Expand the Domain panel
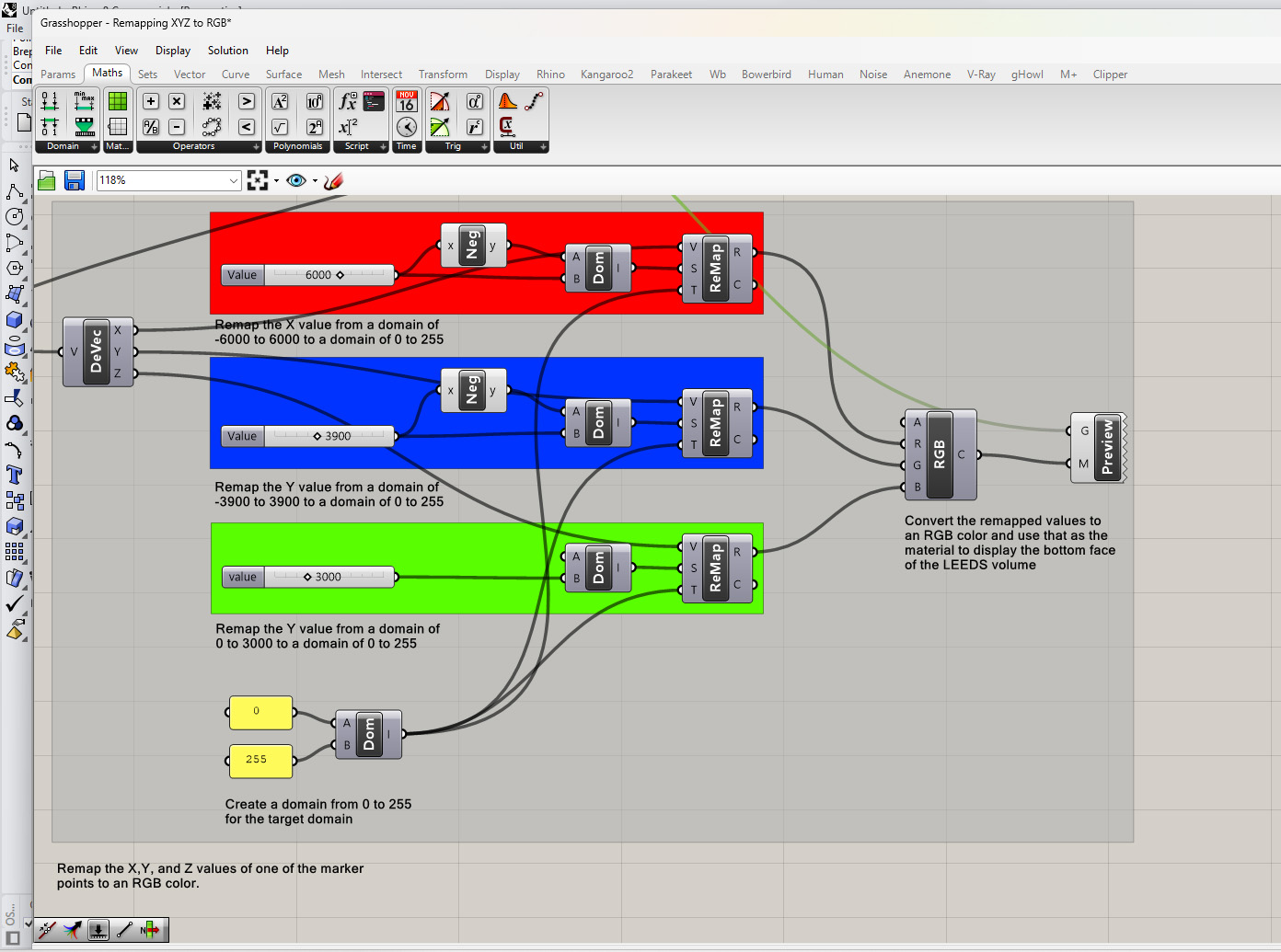This screenshot has width=1281, height=952. tap(94, 147)
